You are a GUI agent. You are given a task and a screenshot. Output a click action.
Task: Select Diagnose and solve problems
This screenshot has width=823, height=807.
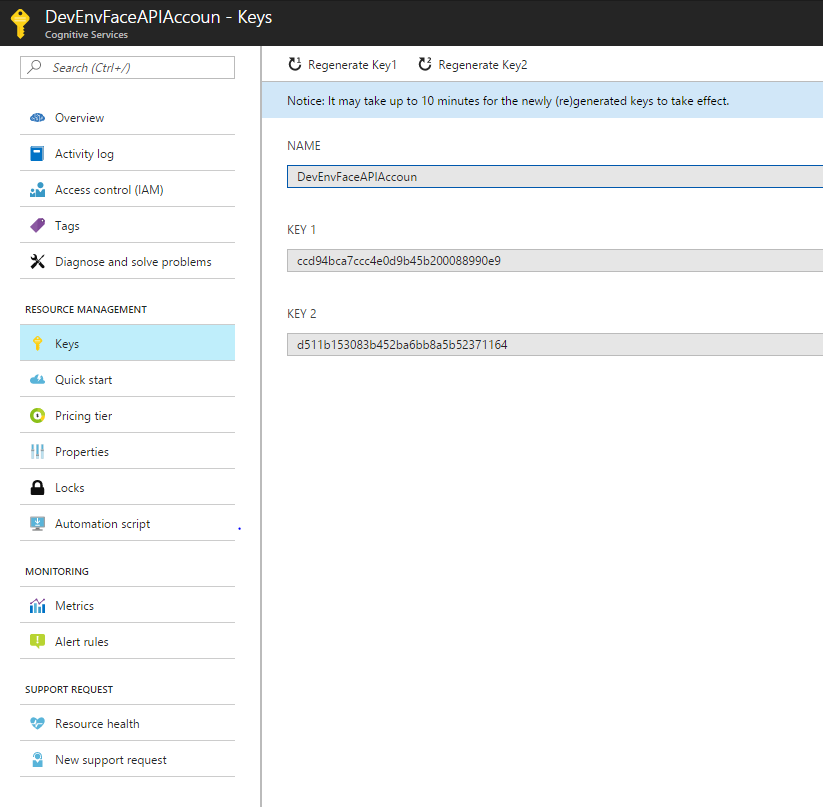tap(128, 261)
